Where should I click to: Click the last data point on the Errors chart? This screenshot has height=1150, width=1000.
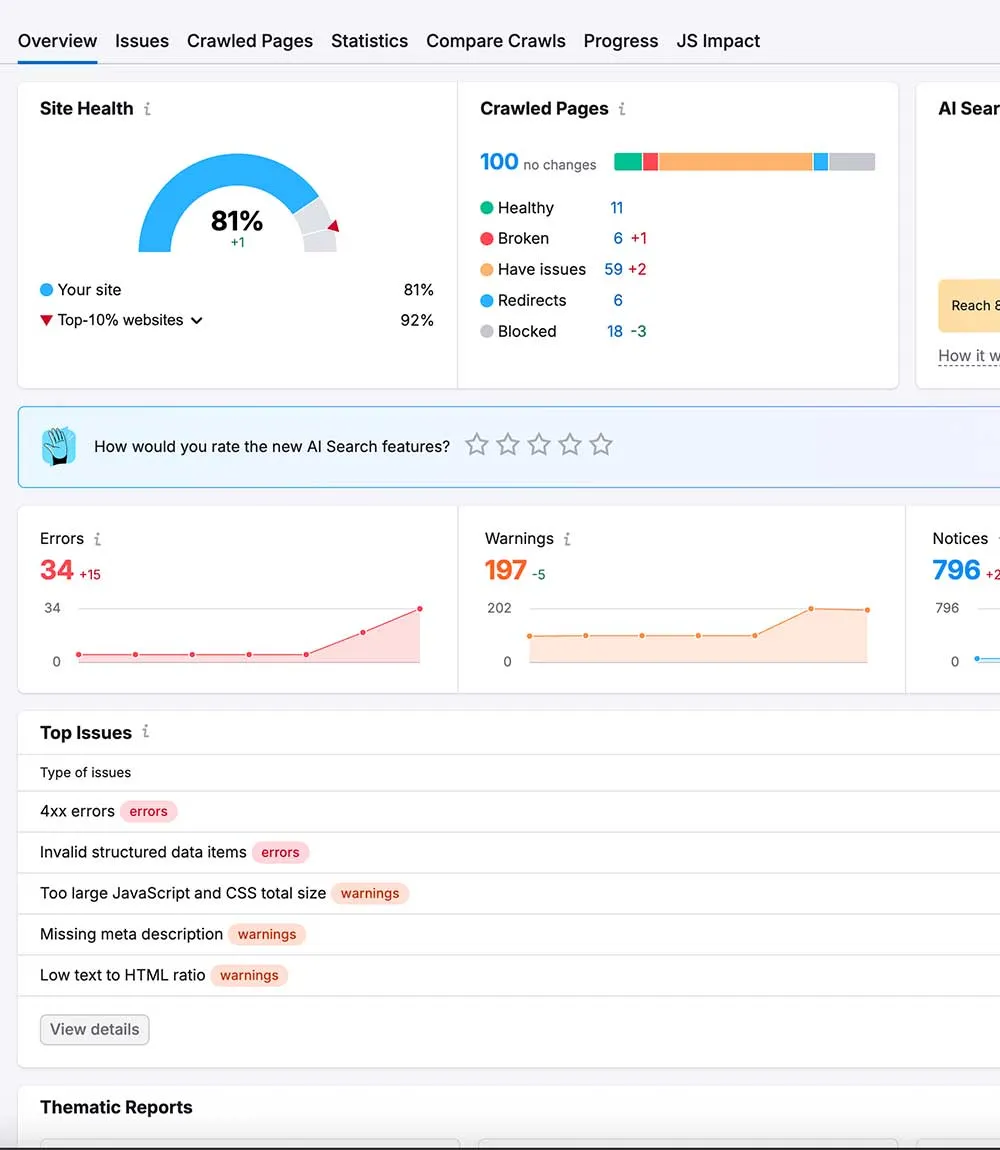coord(419,607)
